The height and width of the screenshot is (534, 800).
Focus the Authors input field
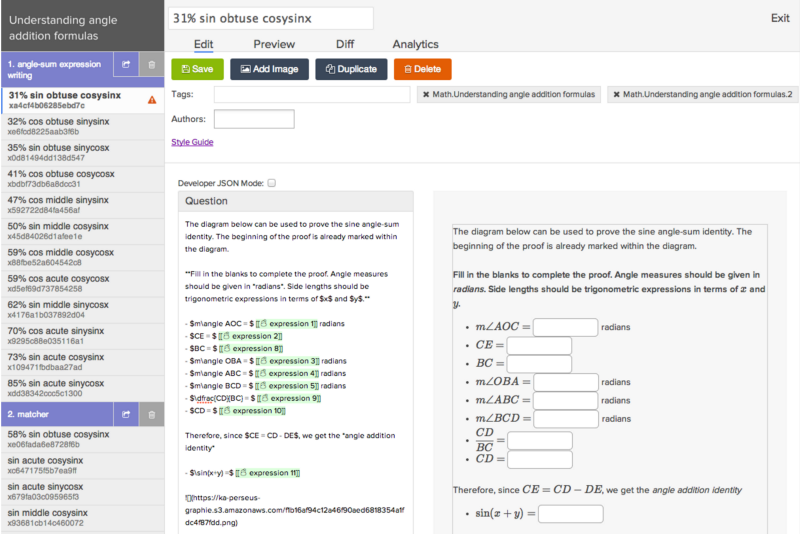point(254,119)
